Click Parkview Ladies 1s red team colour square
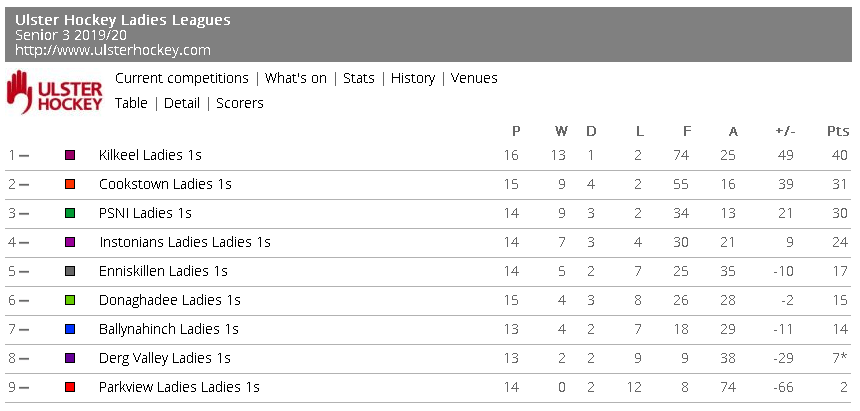This screenshot has width=860, height=411. 70,387
